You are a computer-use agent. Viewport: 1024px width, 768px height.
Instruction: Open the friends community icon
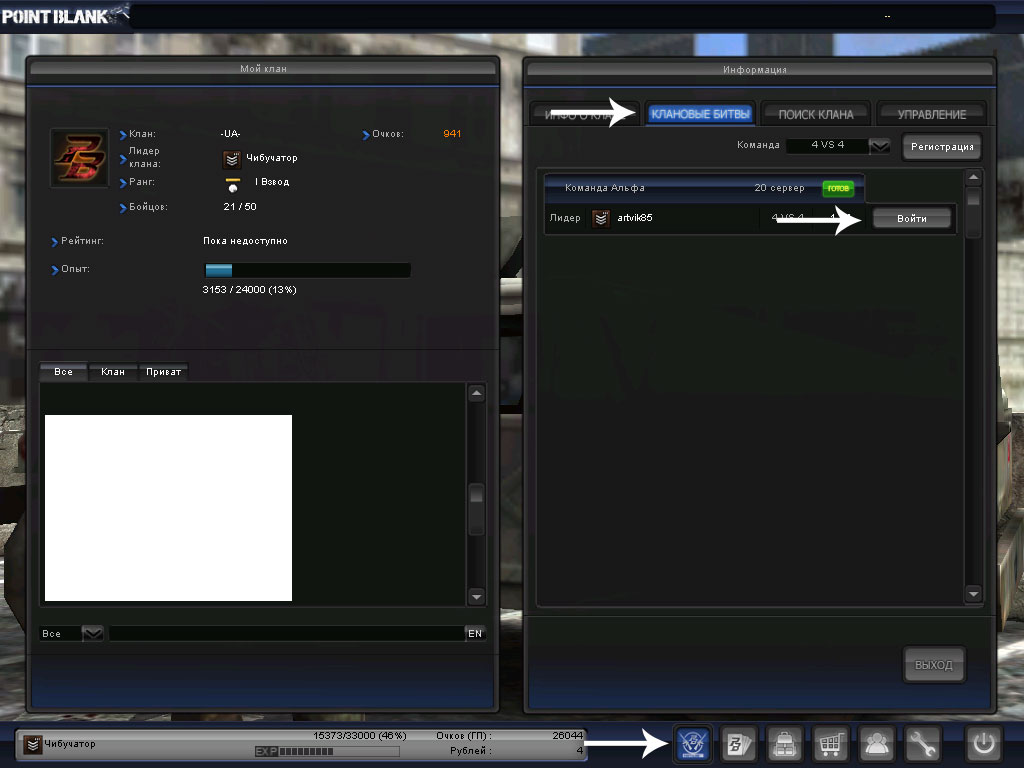click(x=877, y=744)
